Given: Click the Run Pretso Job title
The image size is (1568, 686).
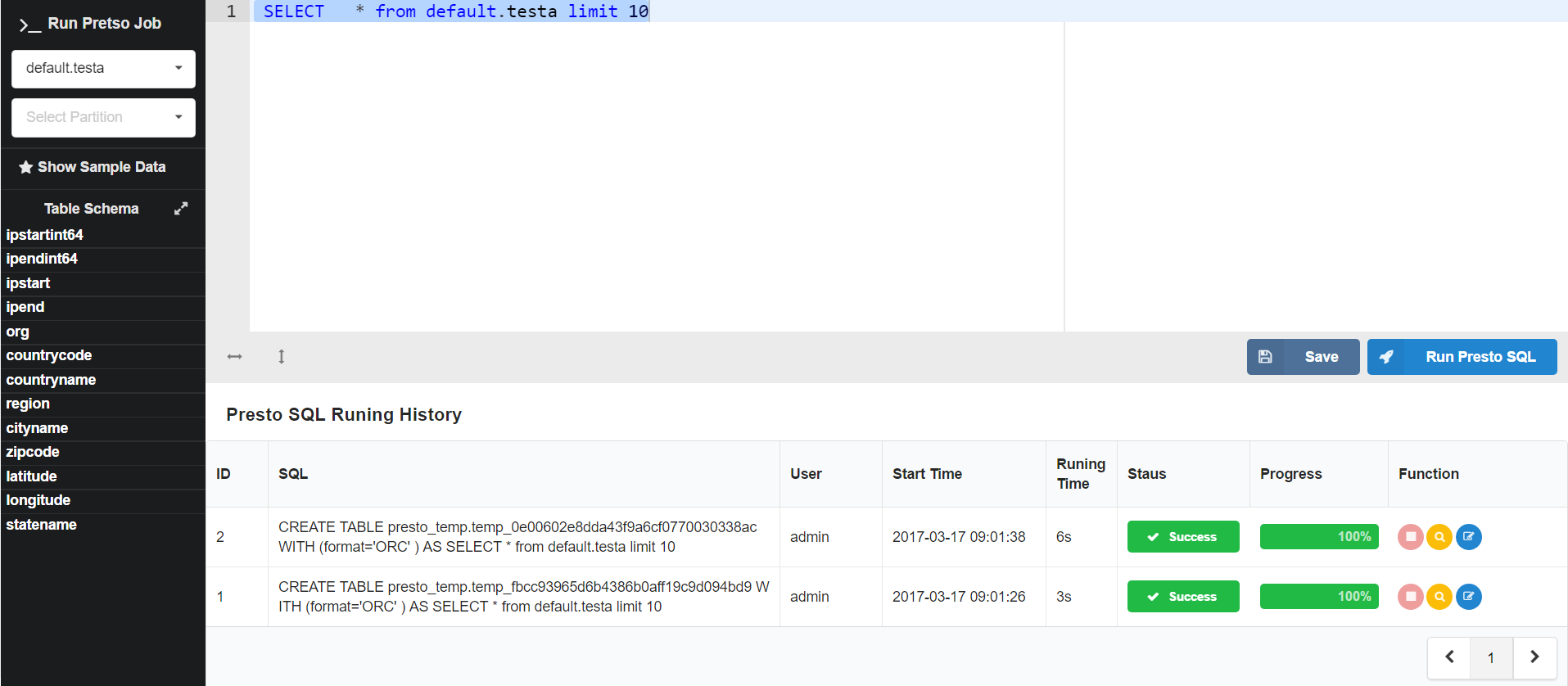Looking at the screenshot, I should [x=105, y=24].
